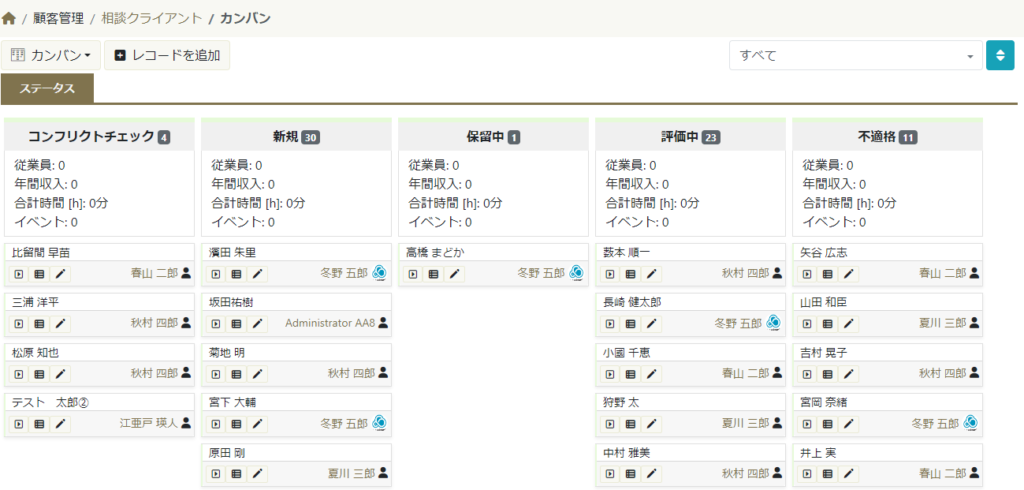This screenshot has height=490, width=1024.
Task: Click the edit pencil on 高橋 まどか card
Action: [455, 273]
